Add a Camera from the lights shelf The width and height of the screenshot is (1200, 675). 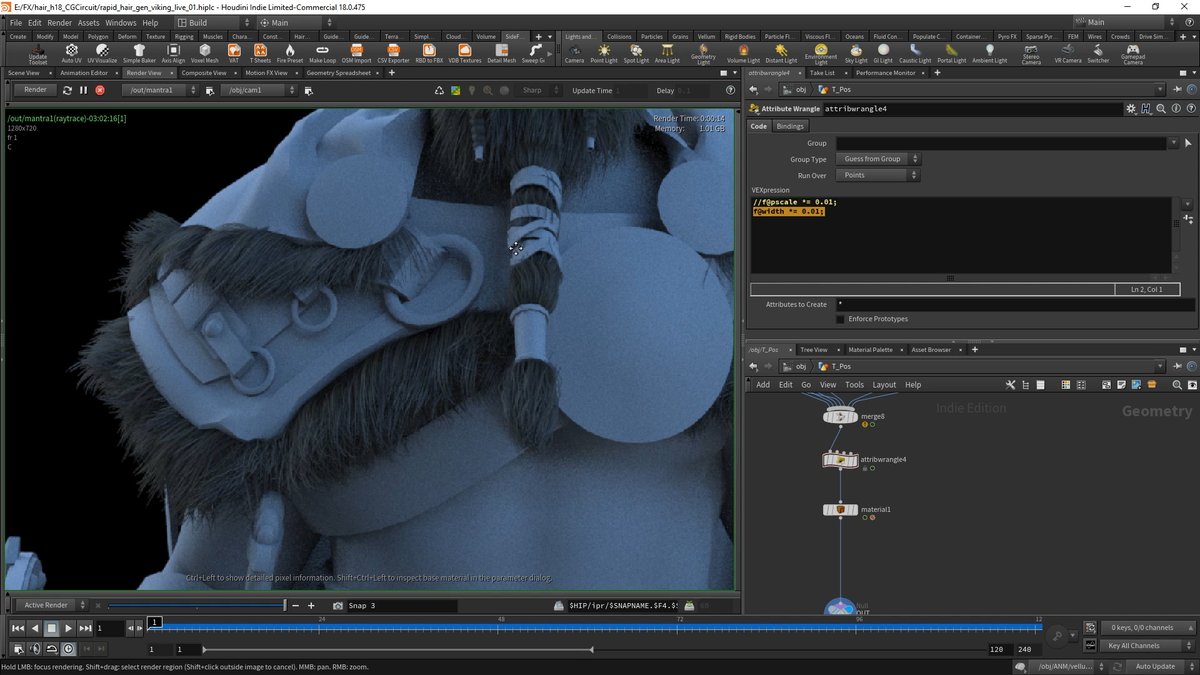click(574, 53)
